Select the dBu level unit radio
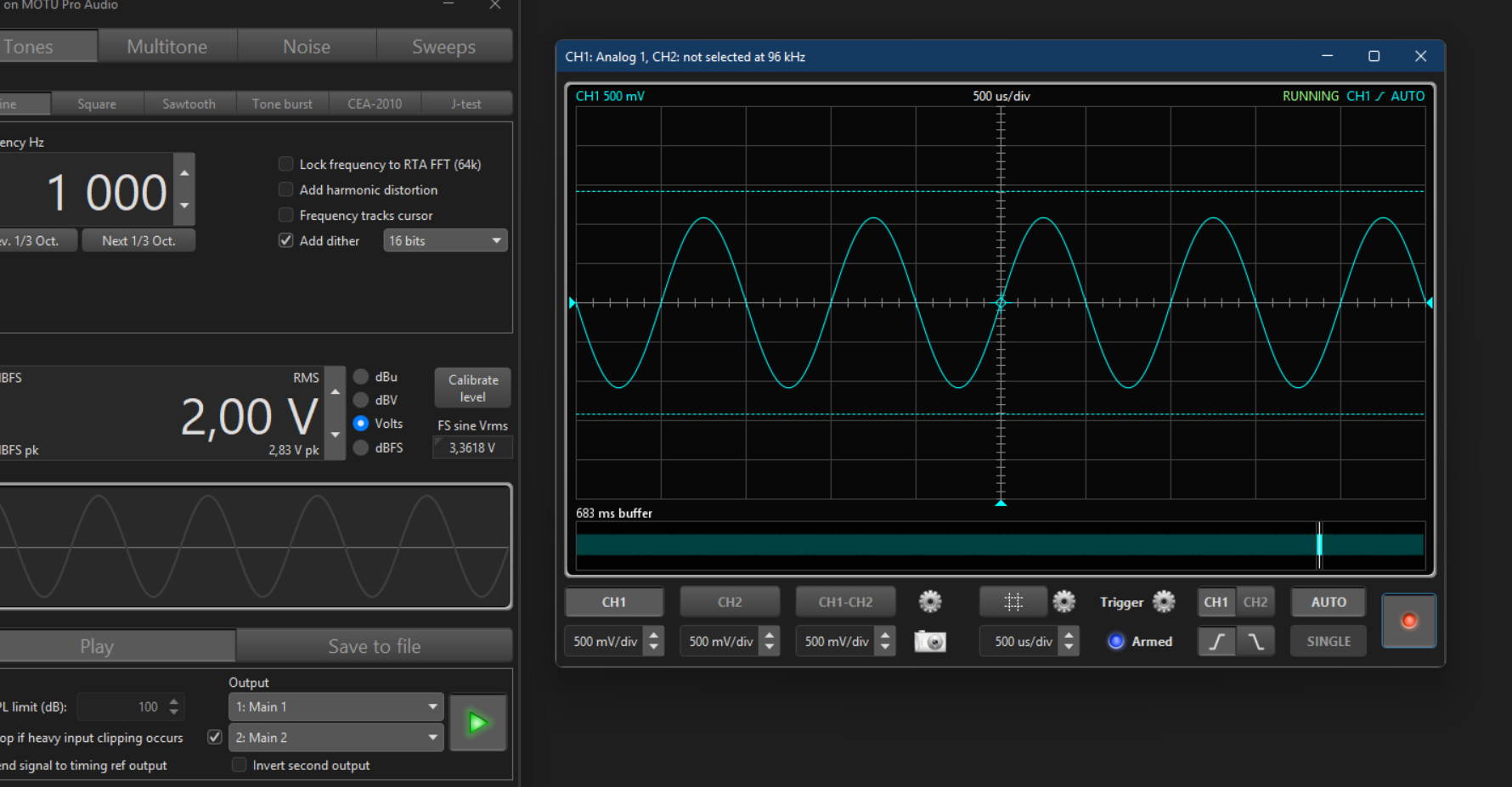1512x787 pixels. click(x=361, y=377)
